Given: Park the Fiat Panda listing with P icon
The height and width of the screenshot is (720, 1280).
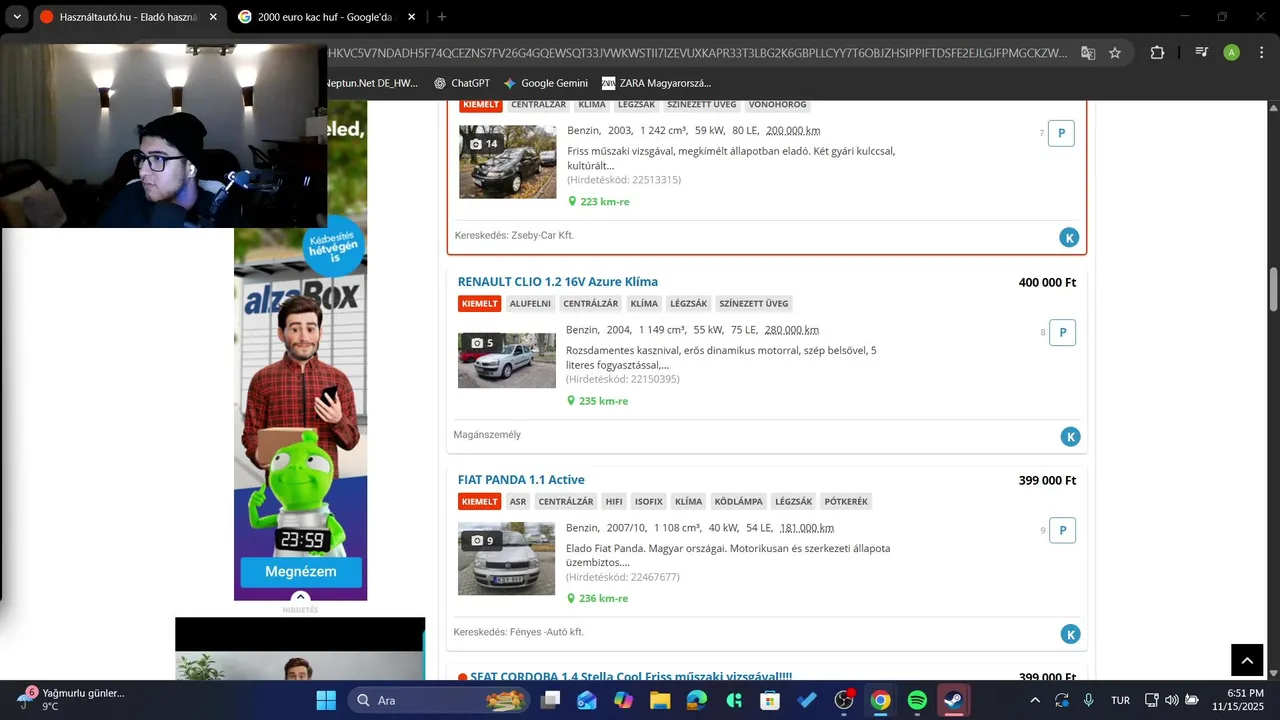Looking at the screenshot, I should pos(1062,531).
